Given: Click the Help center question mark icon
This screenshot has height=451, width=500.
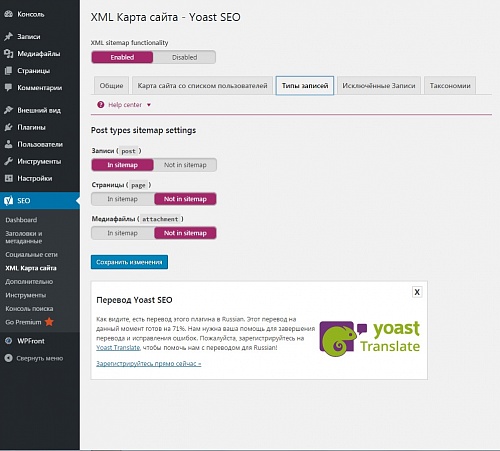Looking at the screenshot, I should (100, 105).
